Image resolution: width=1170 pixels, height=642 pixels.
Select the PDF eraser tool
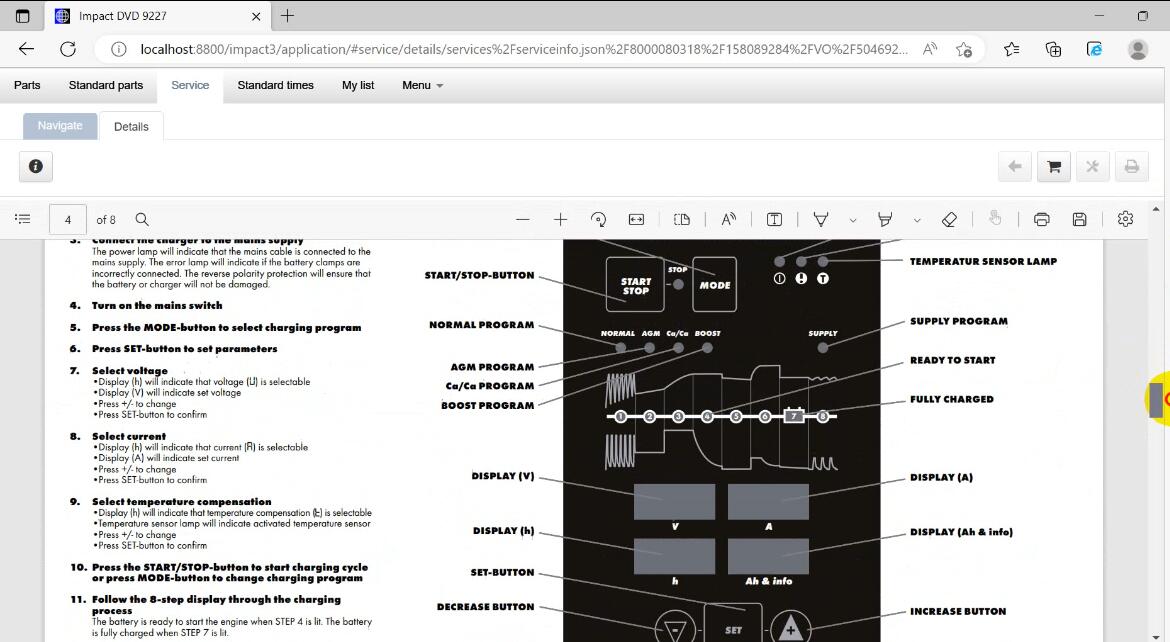pos(949,219)
